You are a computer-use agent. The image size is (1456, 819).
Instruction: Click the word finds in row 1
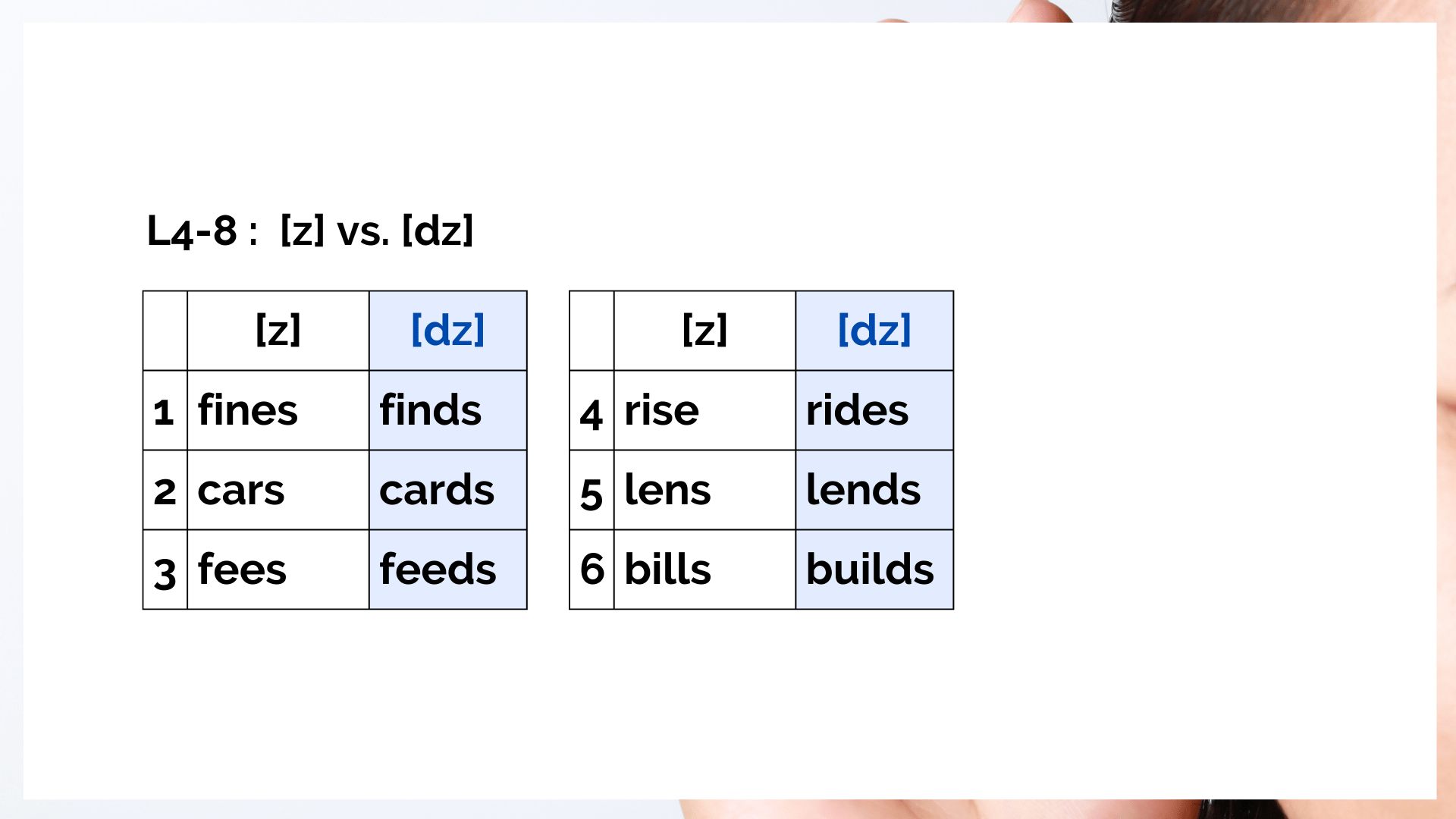click(x=430, y=410)
